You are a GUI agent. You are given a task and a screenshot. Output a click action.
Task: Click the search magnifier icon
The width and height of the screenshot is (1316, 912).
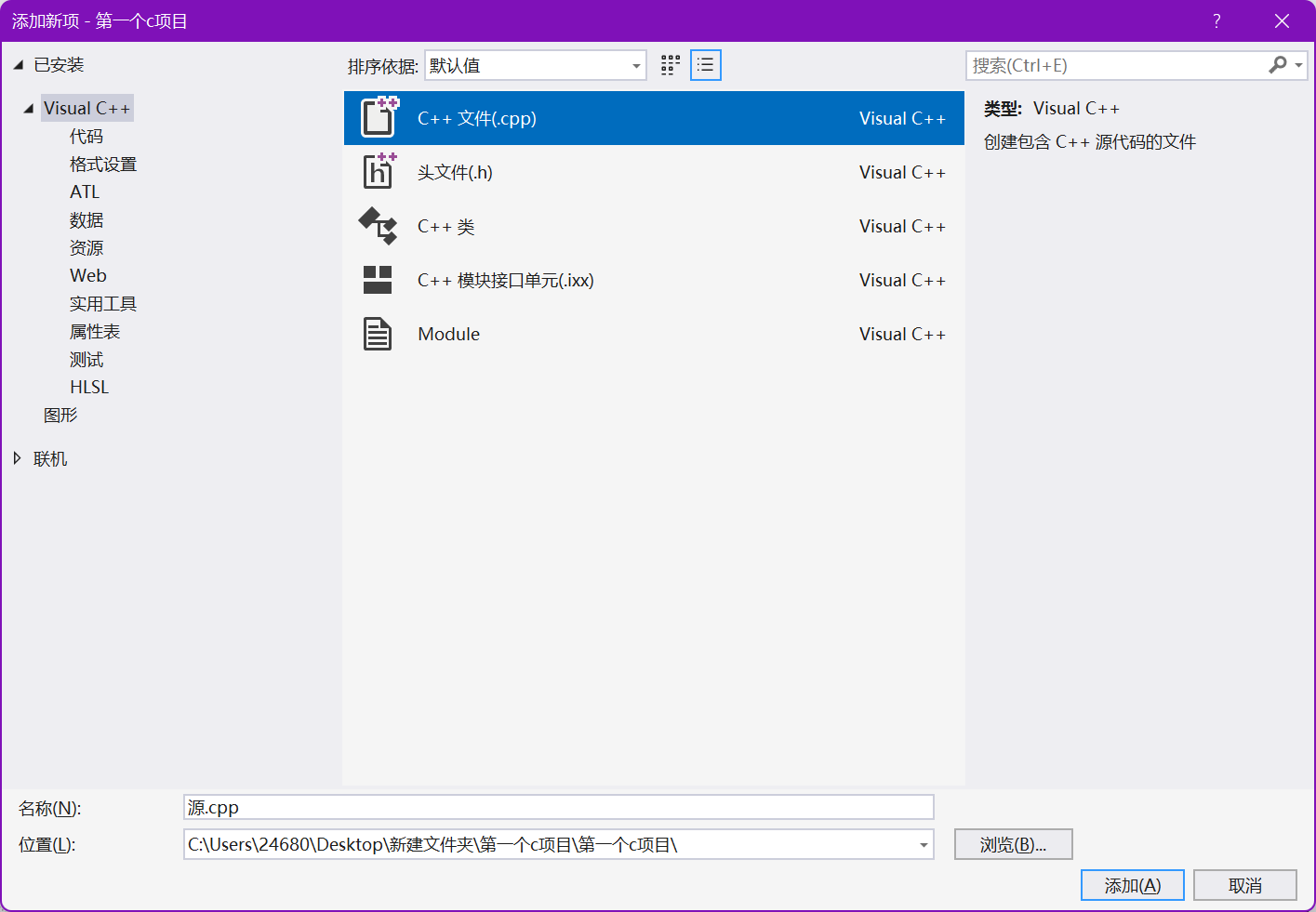1278,65
